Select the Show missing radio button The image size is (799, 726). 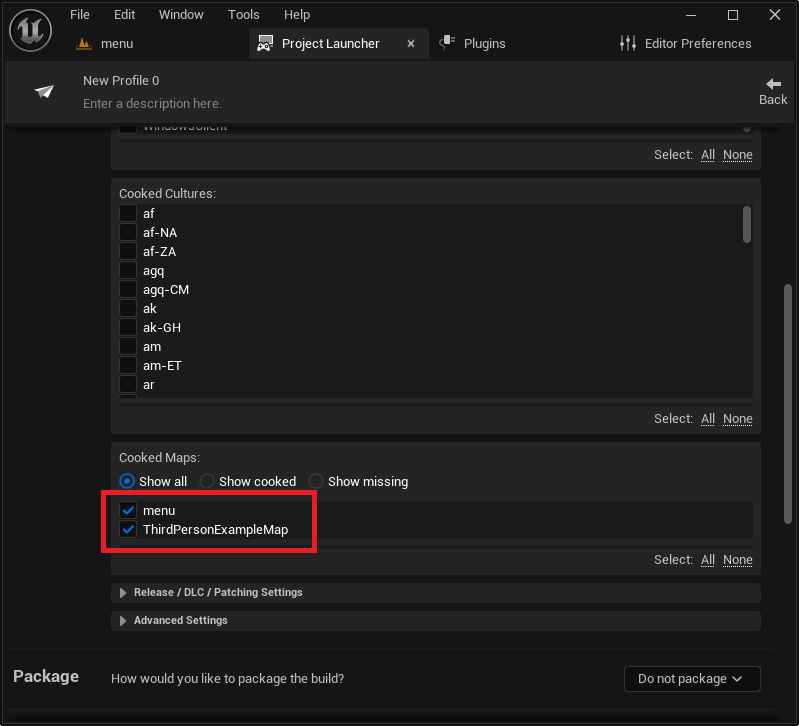[315, 481]
